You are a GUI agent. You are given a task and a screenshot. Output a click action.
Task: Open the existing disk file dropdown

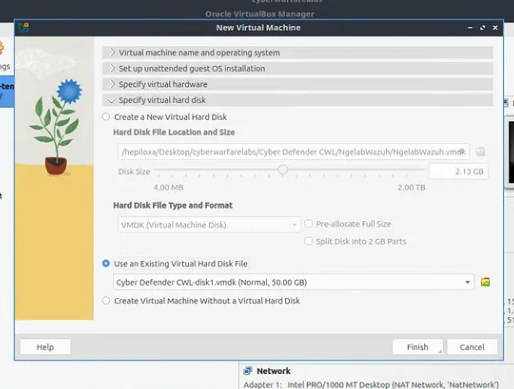click(x=293, y=282)
